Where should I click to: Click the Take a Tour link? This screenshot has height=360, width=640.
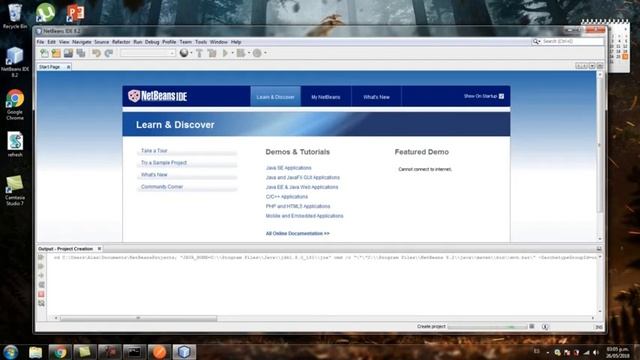154,151
